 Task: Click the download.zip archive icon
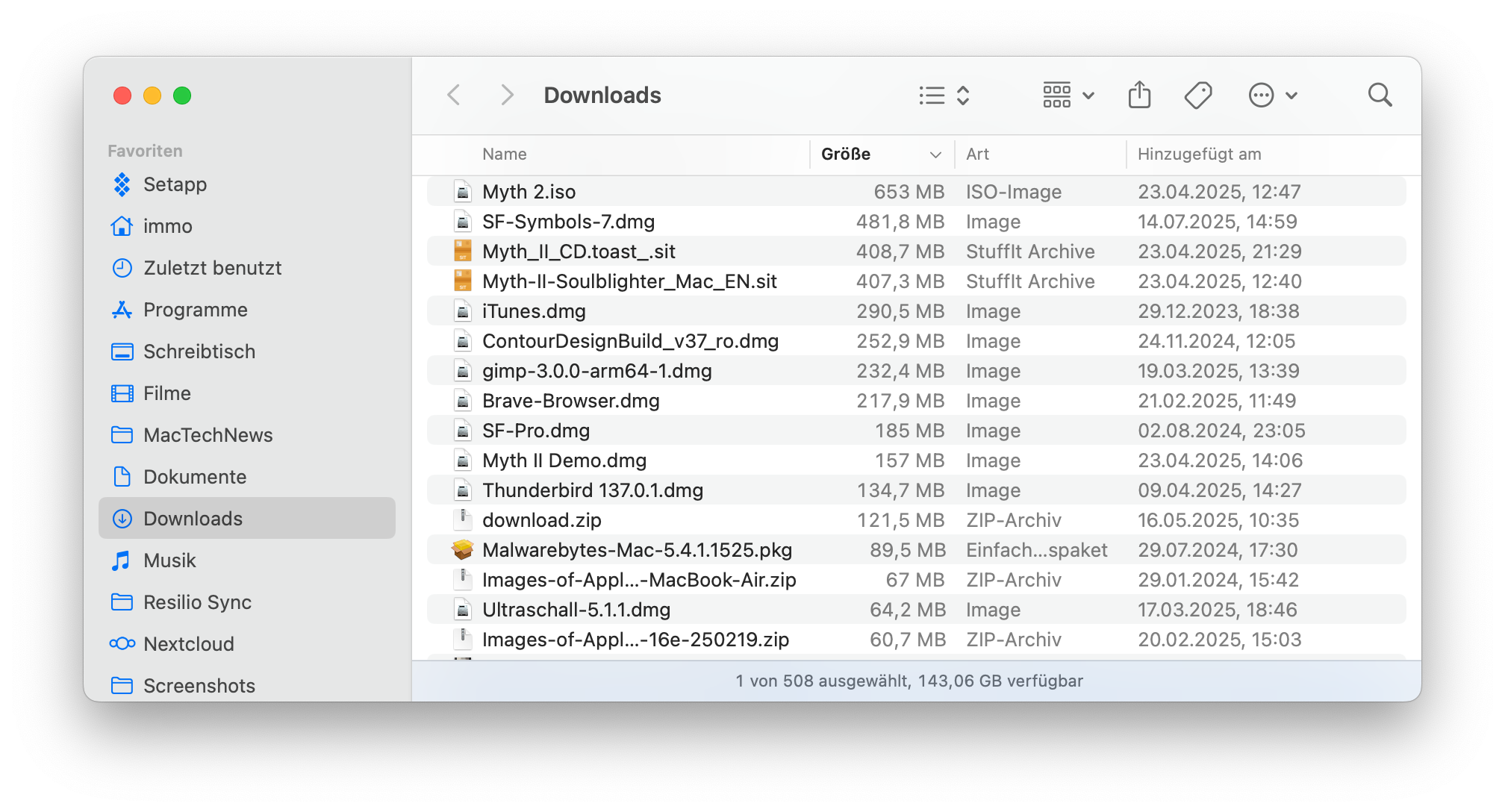click(463, 519)
